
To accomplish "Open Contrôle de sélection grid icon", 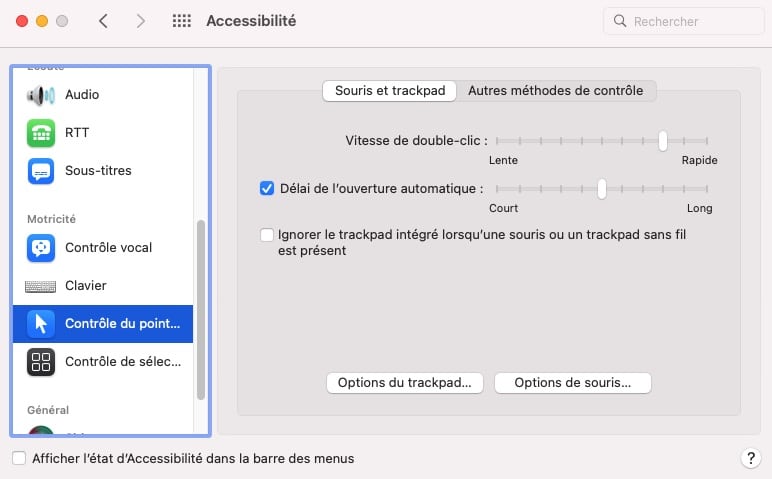I will (41, 362).
